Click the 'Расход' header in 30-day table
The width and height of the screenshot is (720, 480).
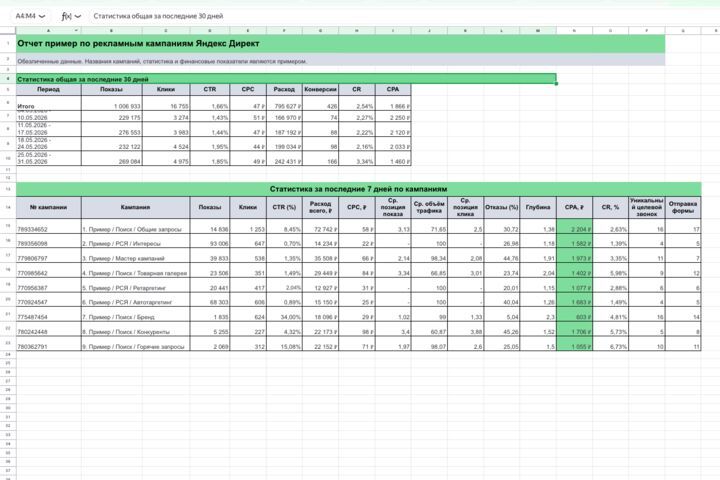284,90
